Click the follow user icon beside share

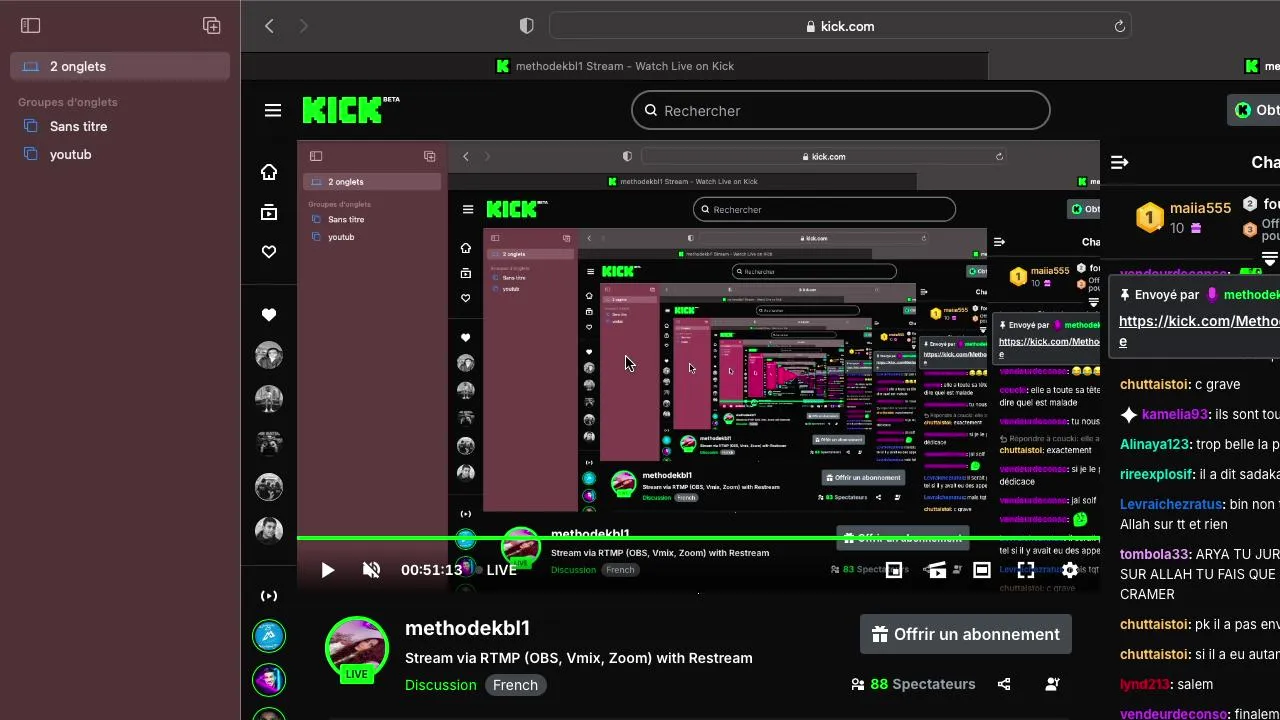coord(1052,684)
